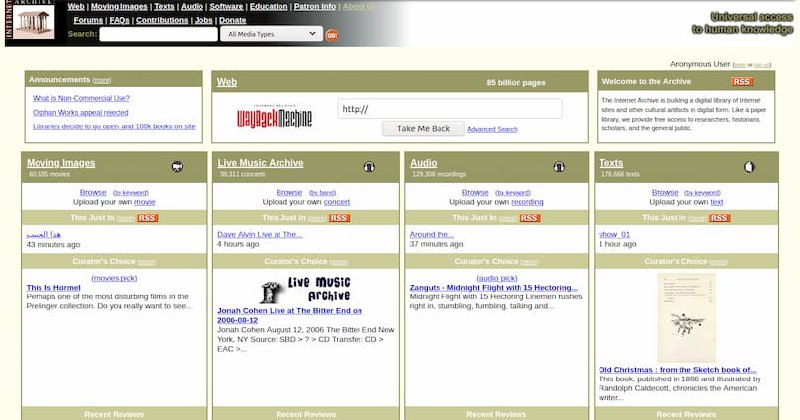The image size is (800, 420).
Task: Click the upload your own movie link
Action: [x=144, y=202]
